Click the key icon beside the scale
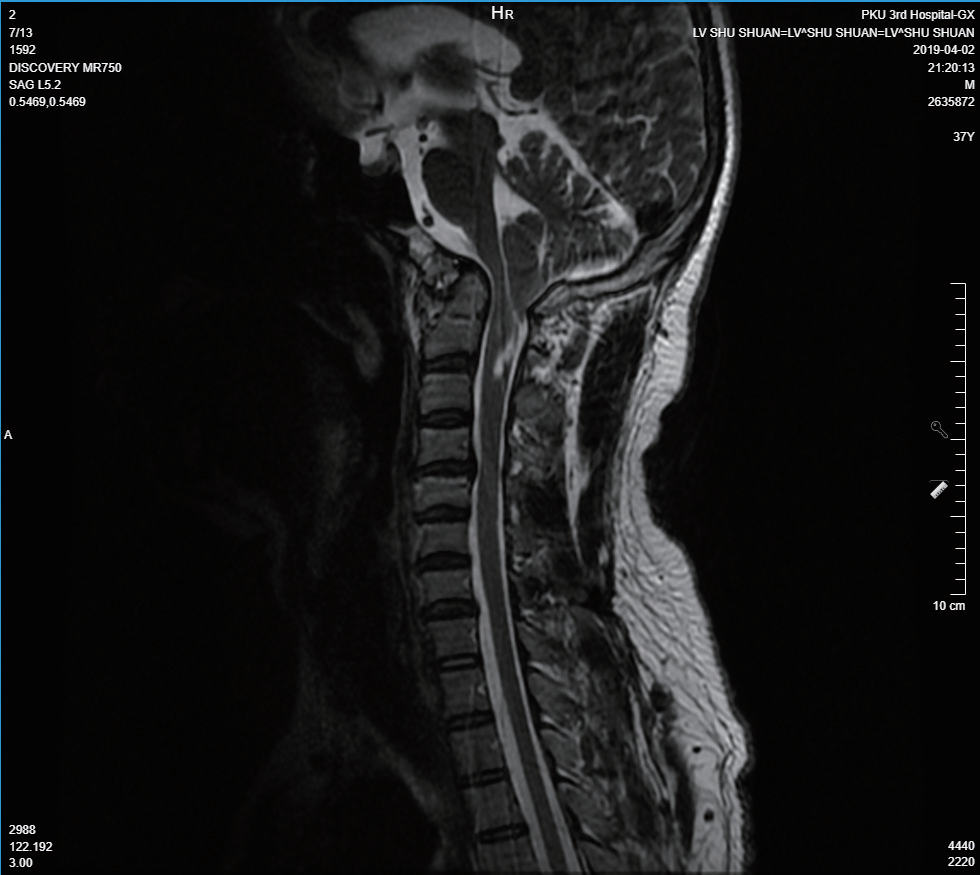This screenshot has width=980, height=875. pos(939,430)
